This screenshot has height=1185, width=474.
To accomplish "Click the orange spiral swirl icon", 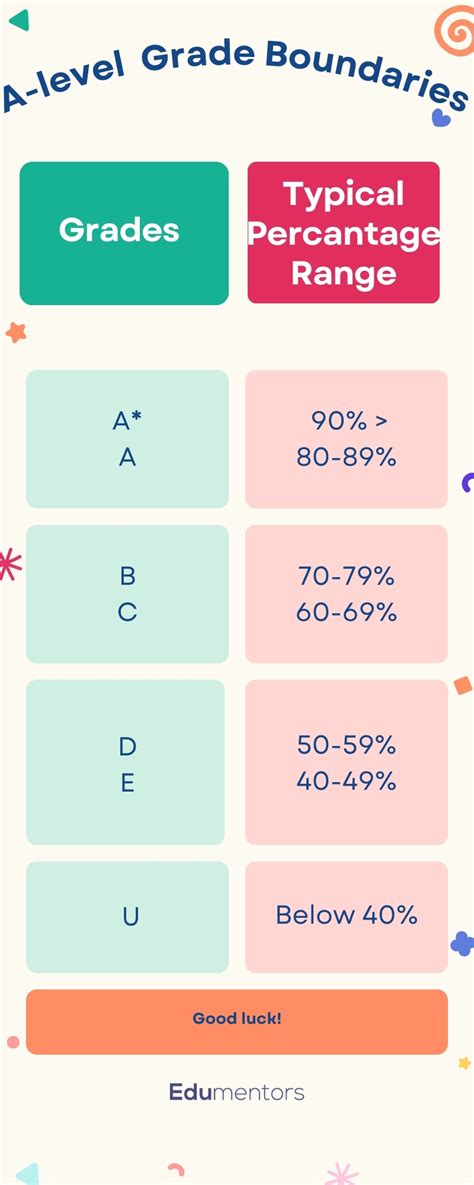I will pyautogui.click(x=456, y=28).
